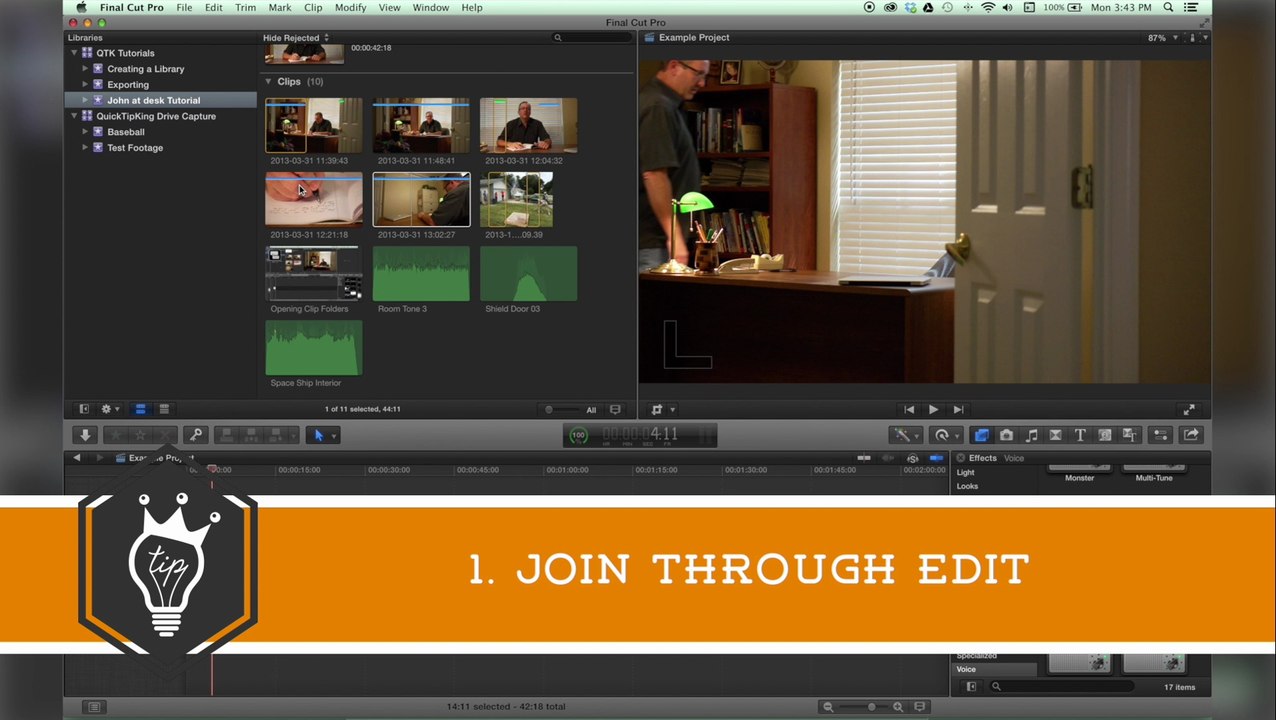Image resolution: width=1276 pixels, height=720 pixels.
Task: Open the timeline clip appearance icon
Action: (920, 707)
